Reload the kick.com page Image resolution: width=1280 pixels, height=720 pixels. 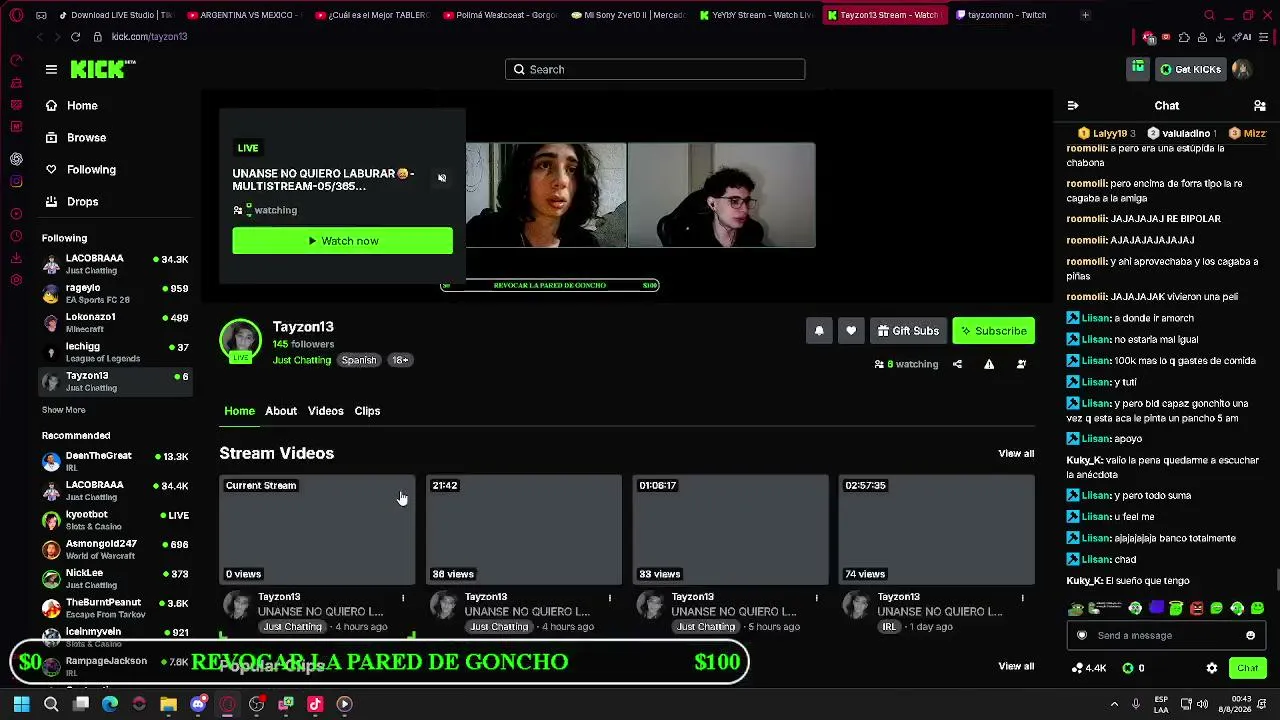point(75,37)
